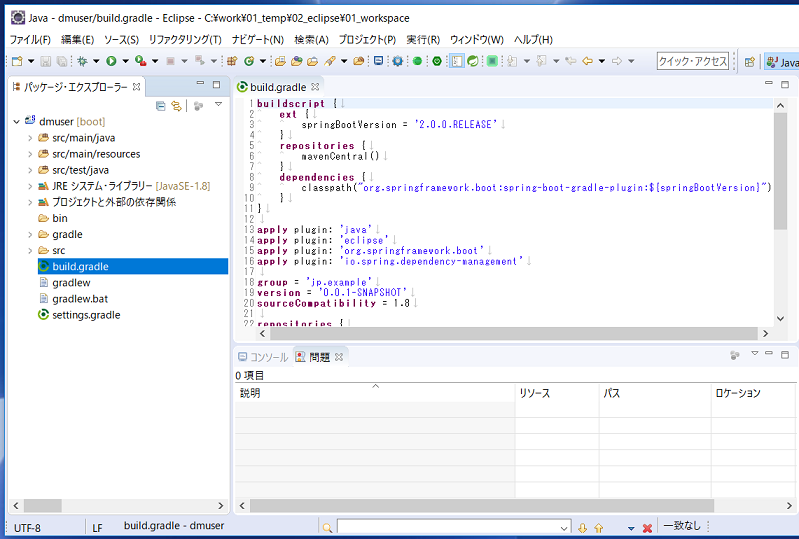The width and height of the screenshot is (799, 539).
Task: Click the green hexagon Spring icon
Action: pos(437,61)
